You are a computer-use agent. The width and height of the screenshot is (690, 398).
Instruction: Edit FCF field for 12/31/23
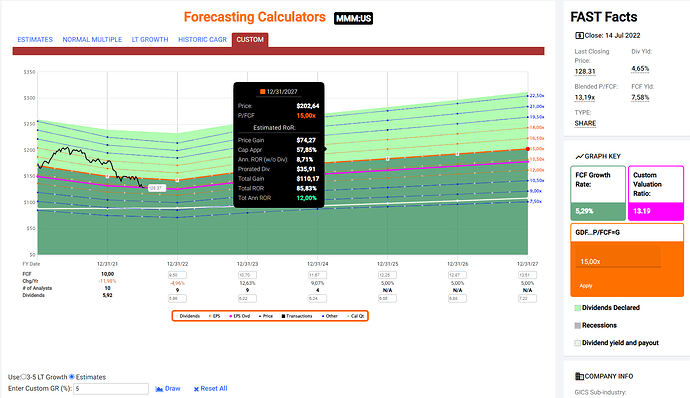click(247, 275)
